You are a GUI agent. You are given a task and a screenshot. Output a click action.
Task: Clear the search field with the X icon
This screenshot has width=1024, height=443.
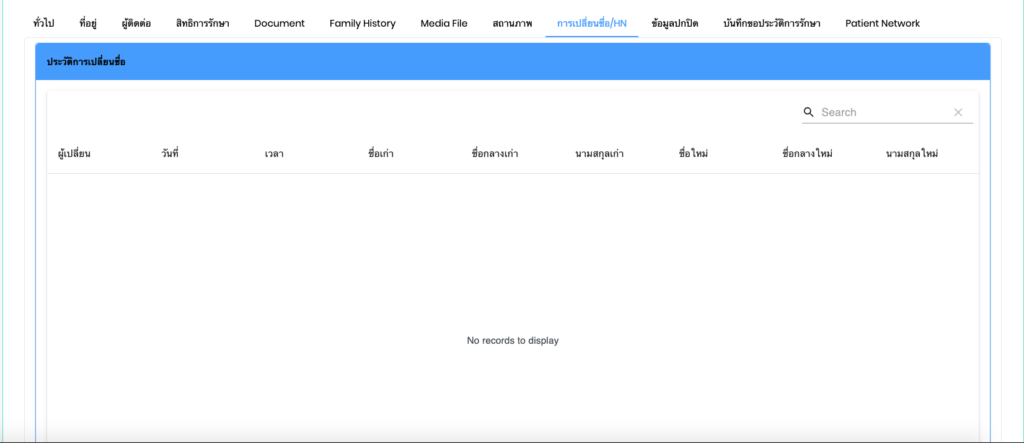(958, 113)
